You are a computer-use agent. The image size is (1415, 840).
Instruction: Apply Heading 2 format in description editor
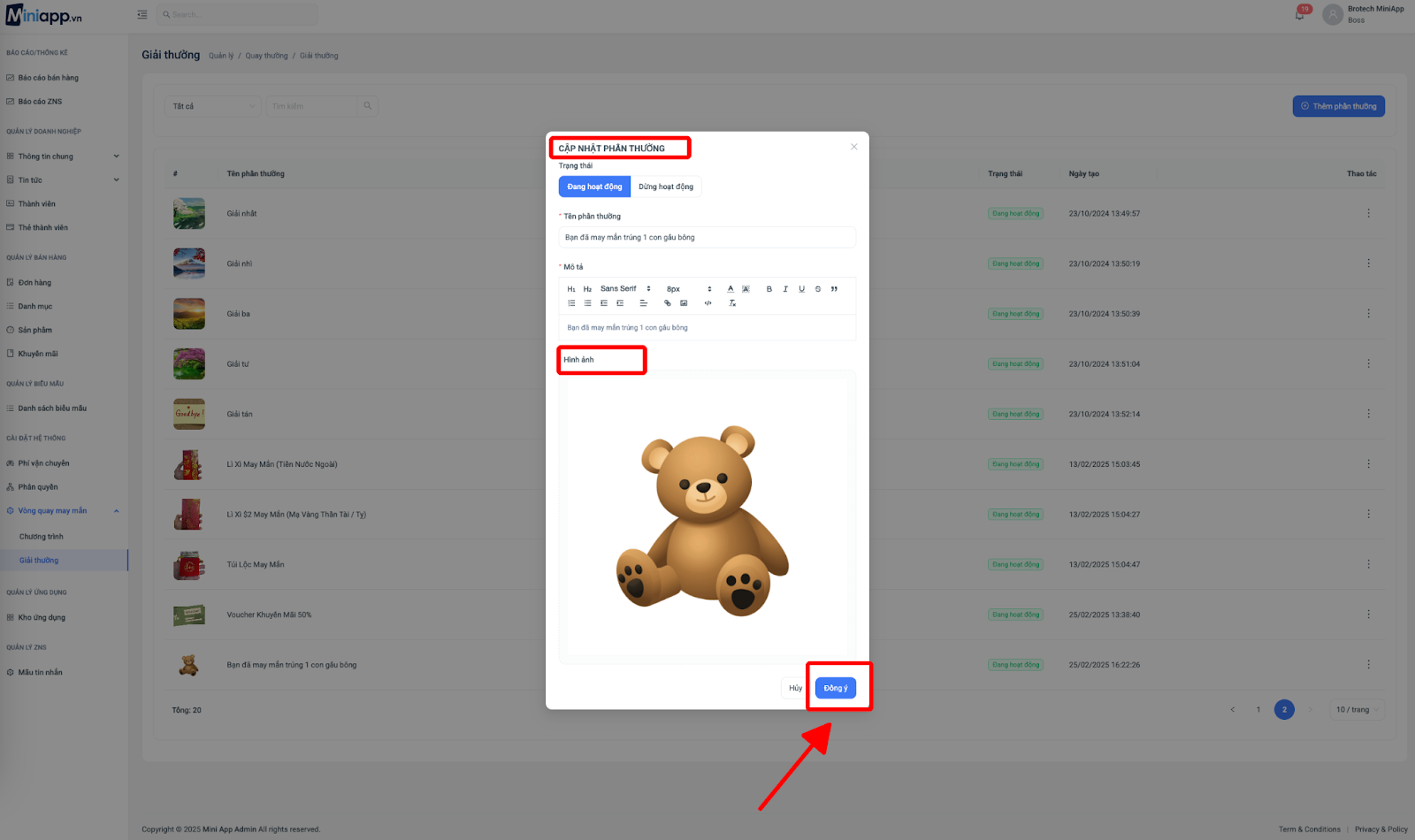point(587,289)
